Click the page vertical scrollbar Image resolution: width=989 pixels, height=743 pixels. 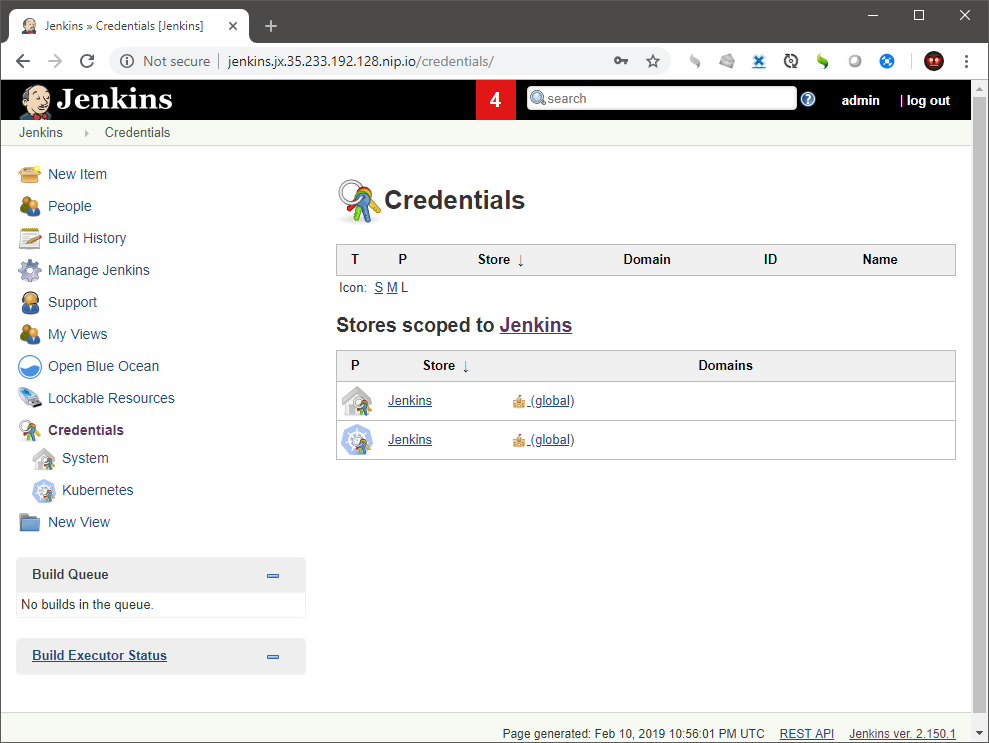point(980,404)
